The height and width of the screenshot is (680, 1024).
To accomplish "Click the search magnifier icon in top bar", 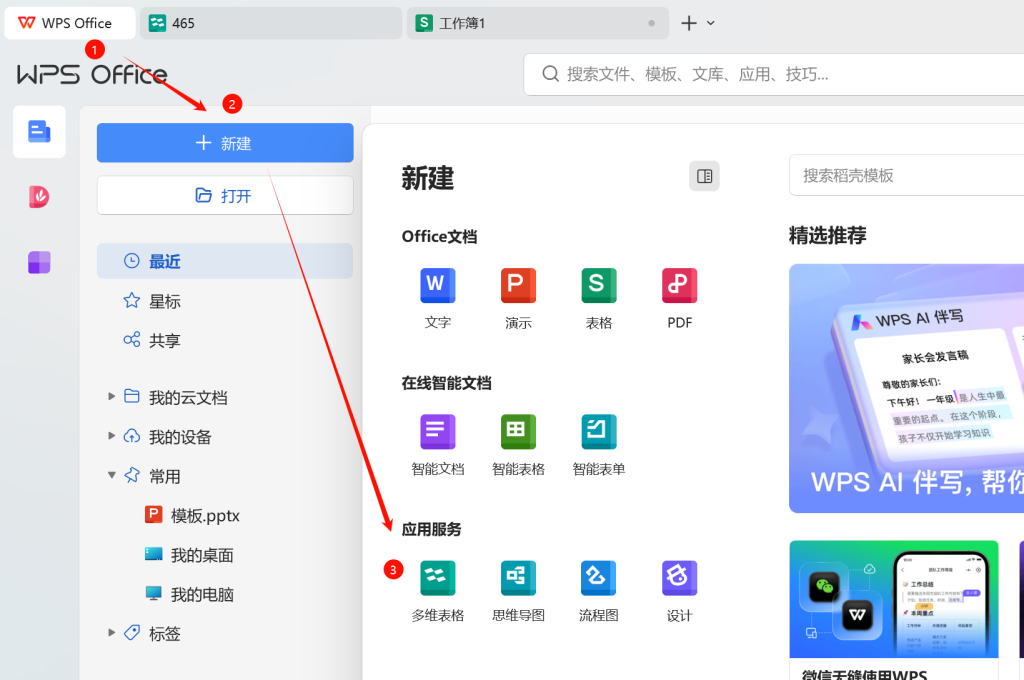I will pyautogui.click(x=551, y=74).
